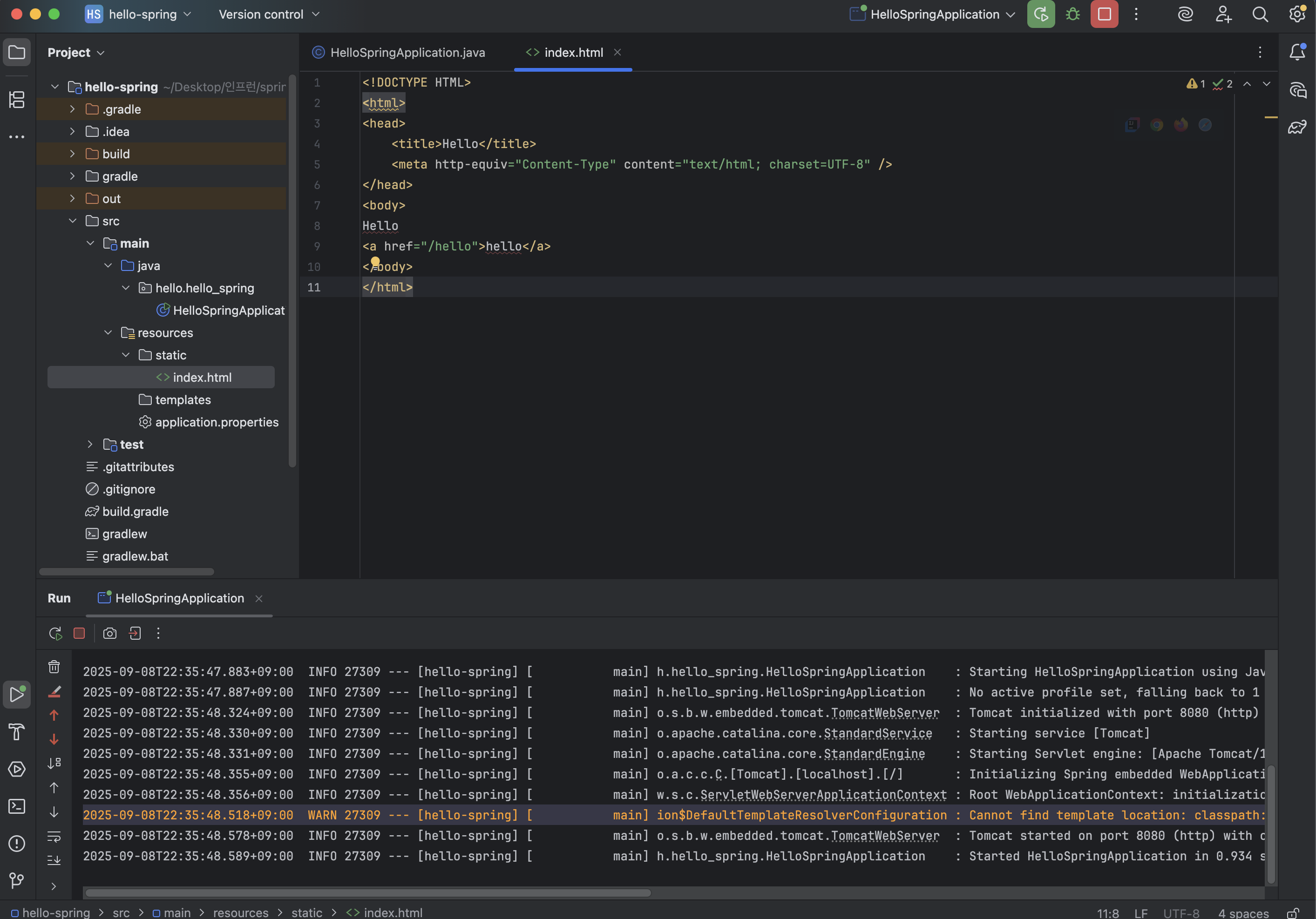Click the intention light bulb on line 10

[x=375, y=263]
